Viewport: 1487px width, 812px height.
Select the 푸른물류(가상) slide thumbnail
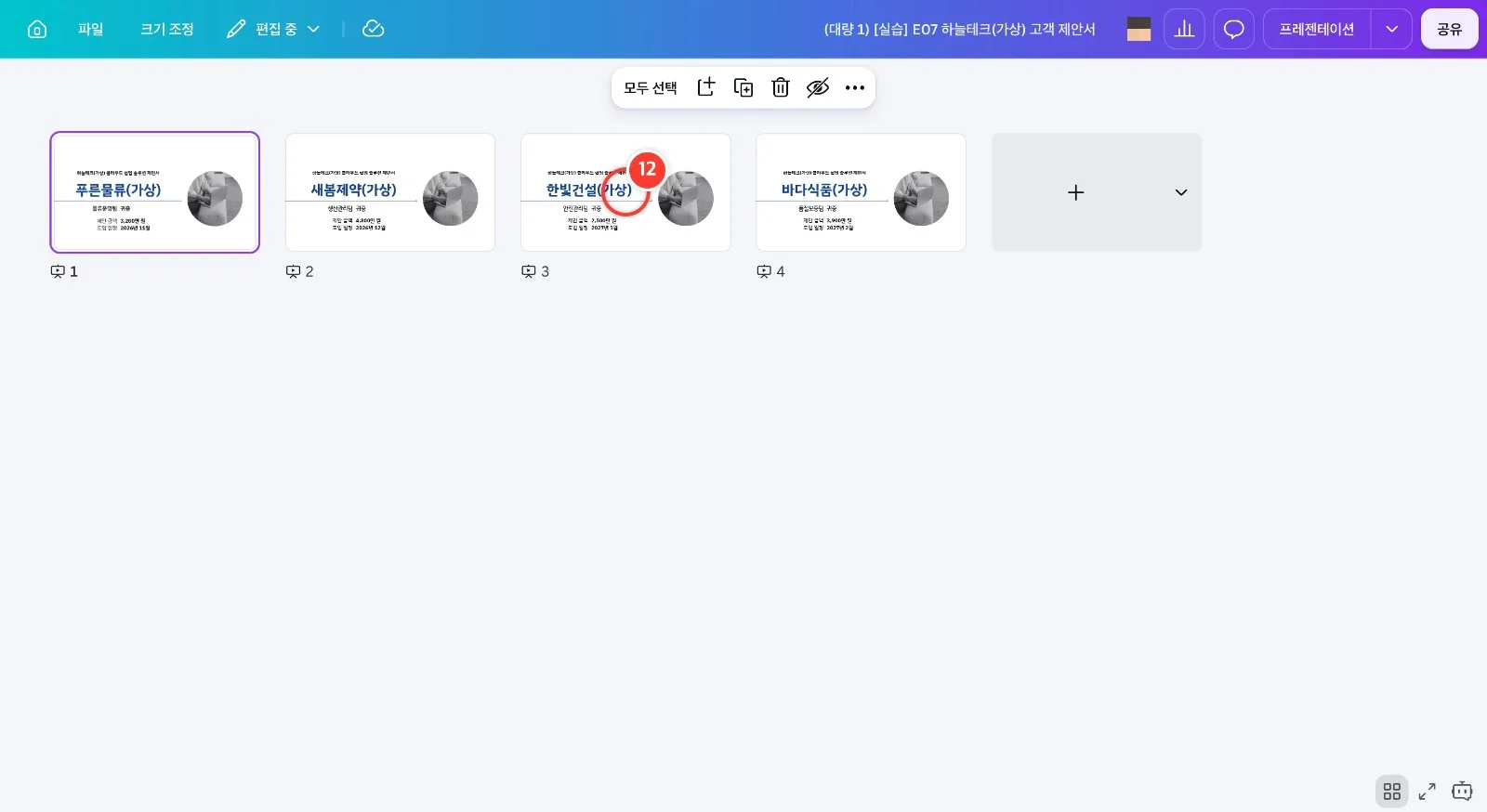154,192
